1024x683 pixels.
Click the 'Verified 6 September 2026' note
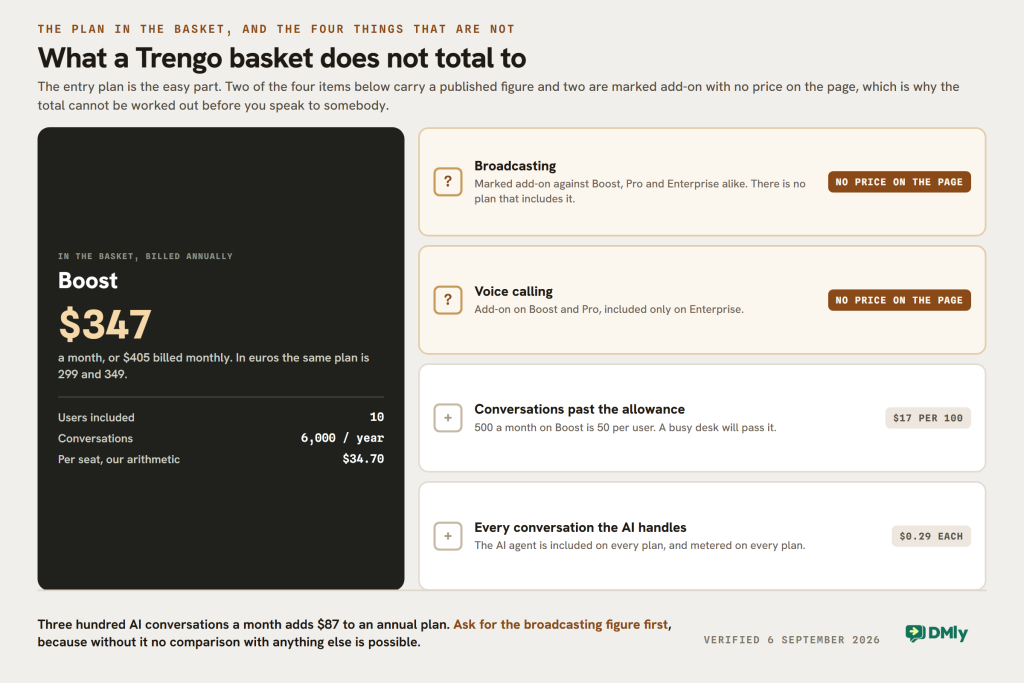point(792,640)
